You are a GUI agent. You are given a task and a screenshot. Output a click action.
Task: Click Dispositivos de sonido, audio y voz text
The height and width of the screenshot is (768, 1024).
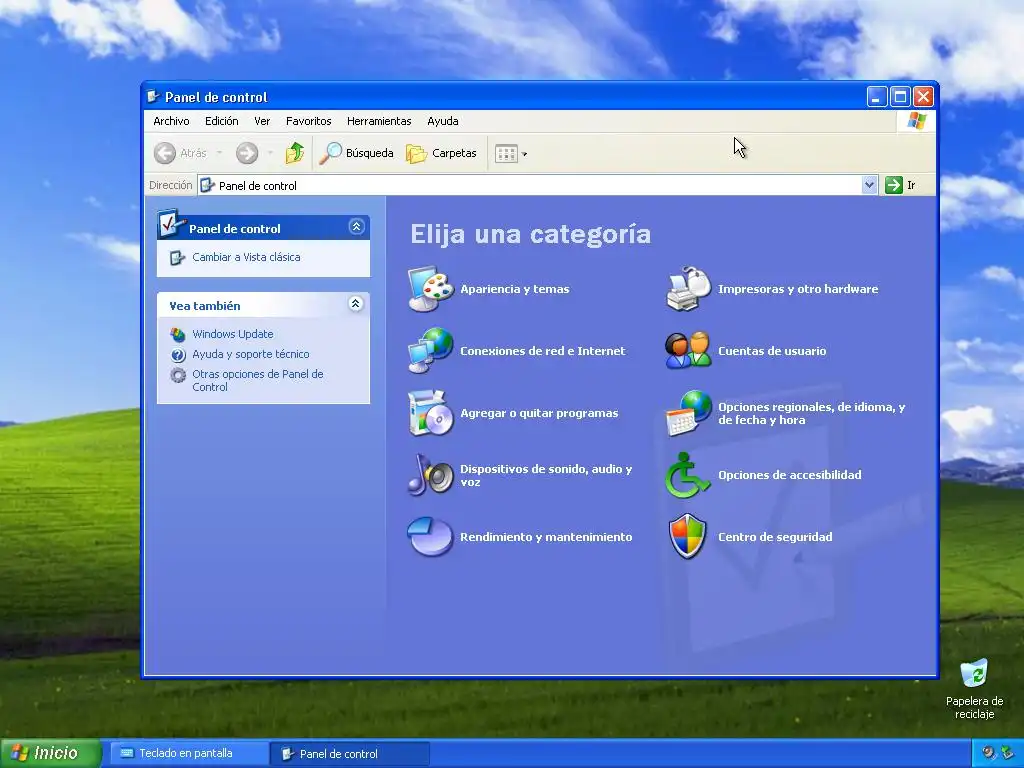[546, 475]
